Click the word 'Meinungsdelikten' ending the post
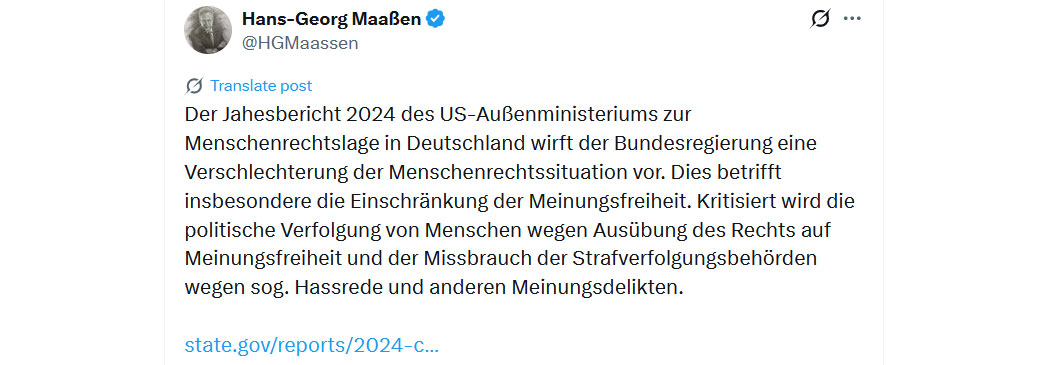The height and width of the screenshot is (365, 1050). (597, 288)
